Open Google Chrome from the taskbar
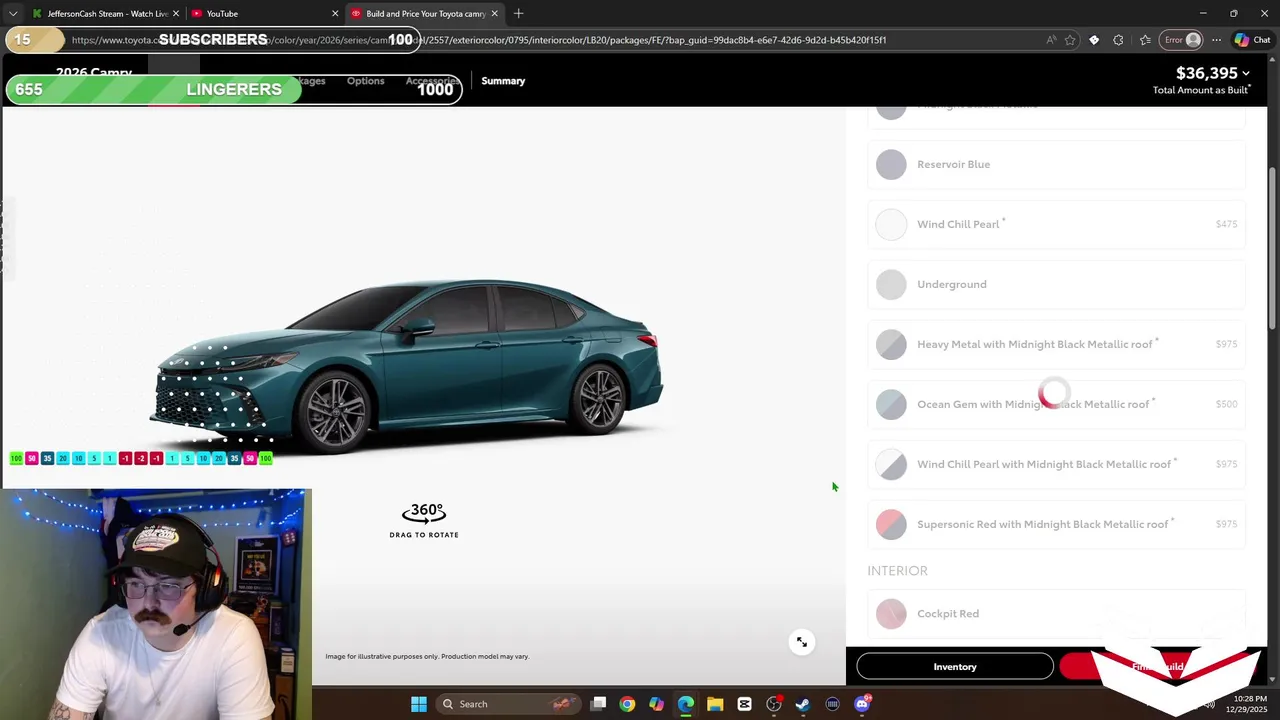This screenshot has width=1280, height=720. click(x=627, y=704)
